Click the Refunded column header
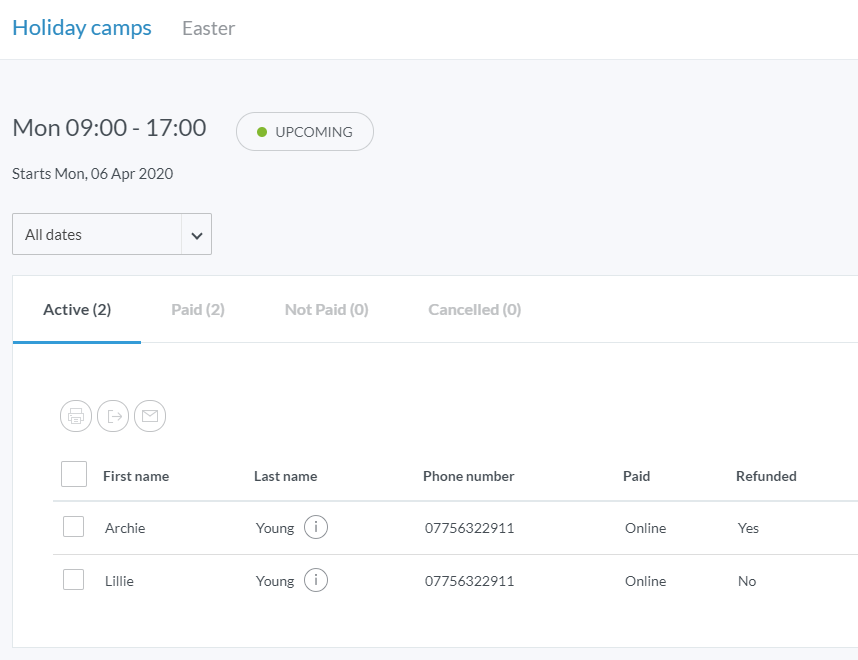The height and width of the screenshot is (660, 858). click(x=766, y=476)
